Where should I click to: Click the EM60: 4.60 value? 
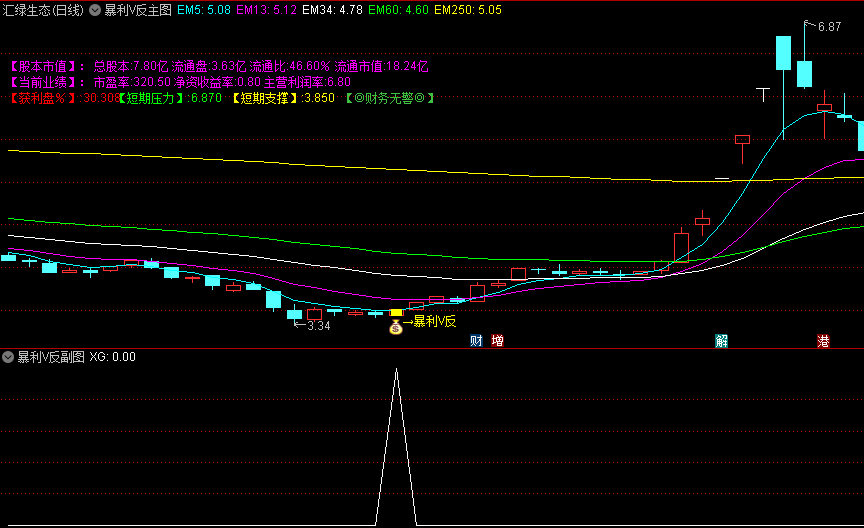398,10
